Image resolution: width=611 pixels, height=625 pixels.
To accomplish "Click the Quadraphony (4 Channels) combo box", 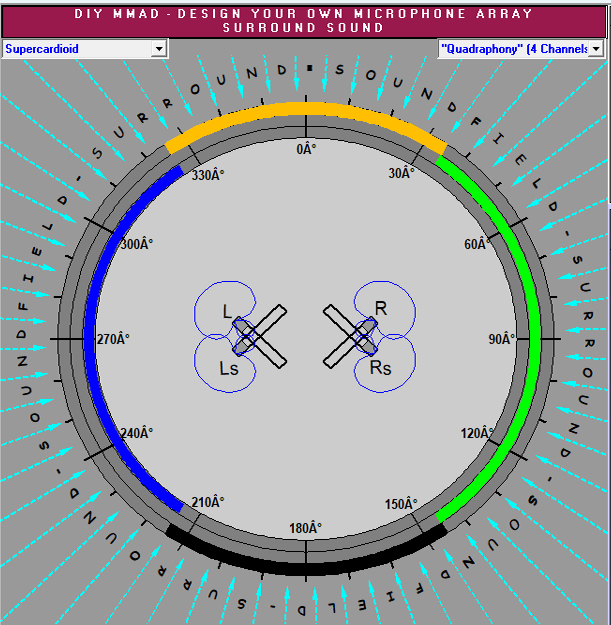I will tap(513, 48).
